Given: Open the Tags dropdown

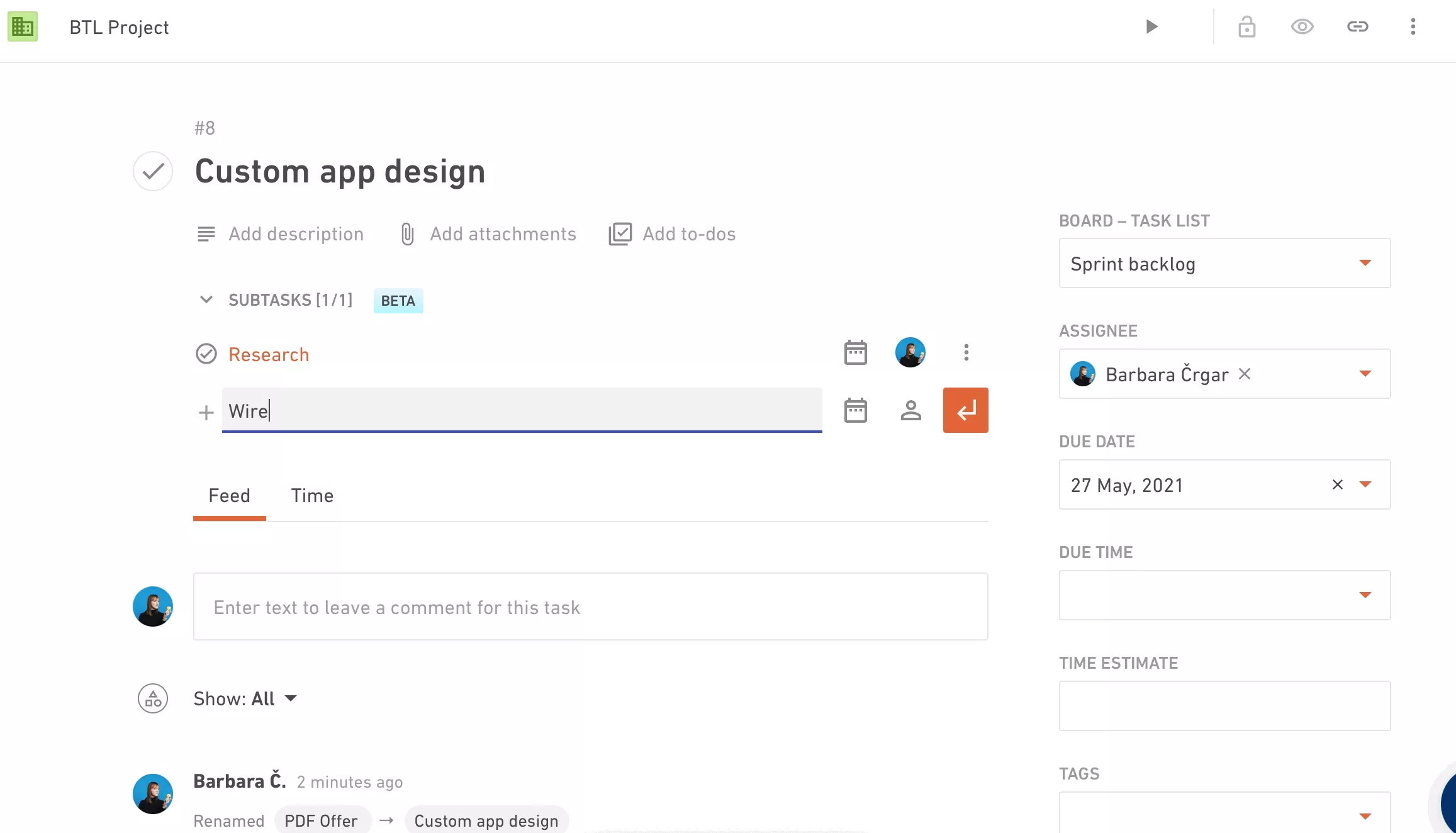Looking at the screenshot, I should pos(1224,813).
